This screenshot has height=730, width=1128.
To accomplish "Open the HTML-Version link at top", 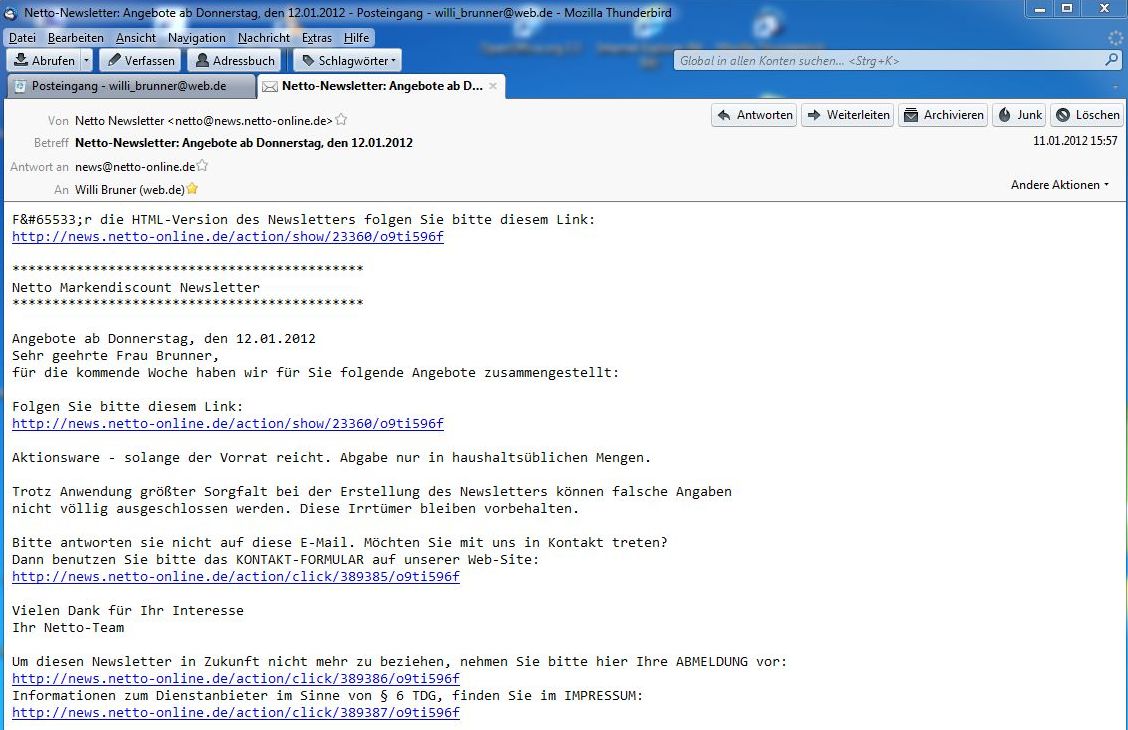I will click(x=228, y=237).
